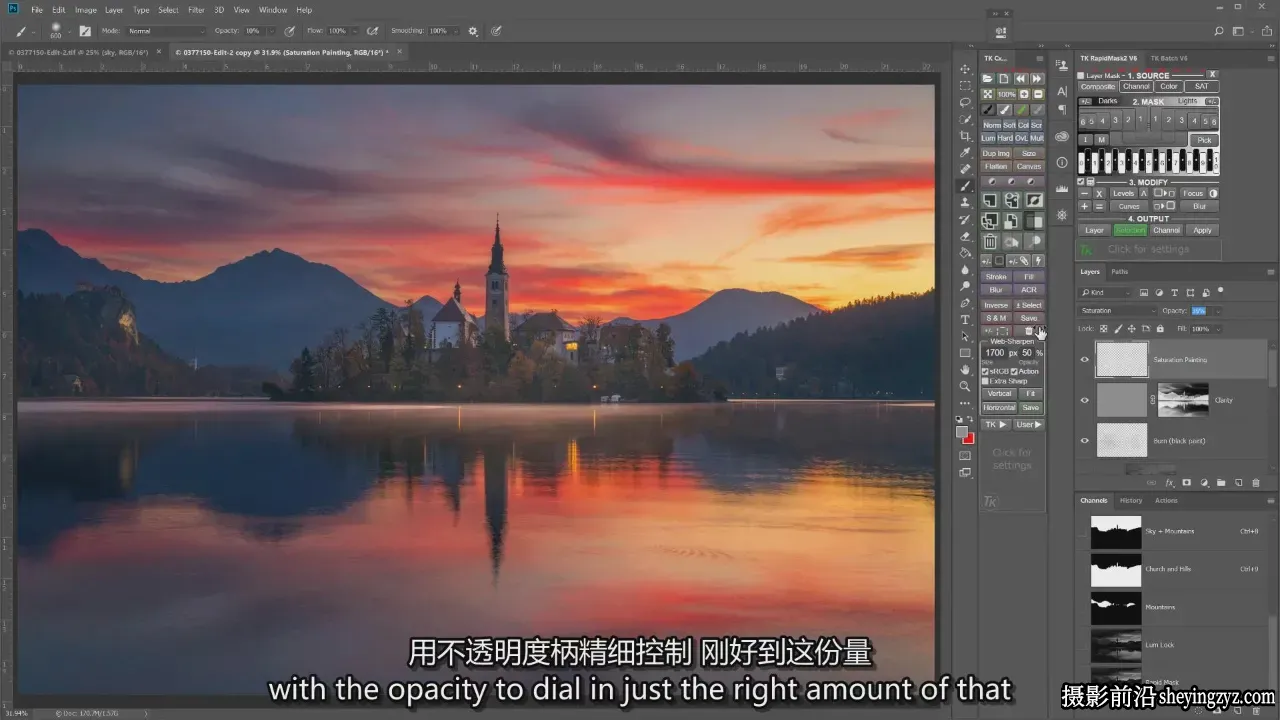The image size is (1280, 720).
Task: Open the layer Kind filter dropdown
Action: point(1106,292)
